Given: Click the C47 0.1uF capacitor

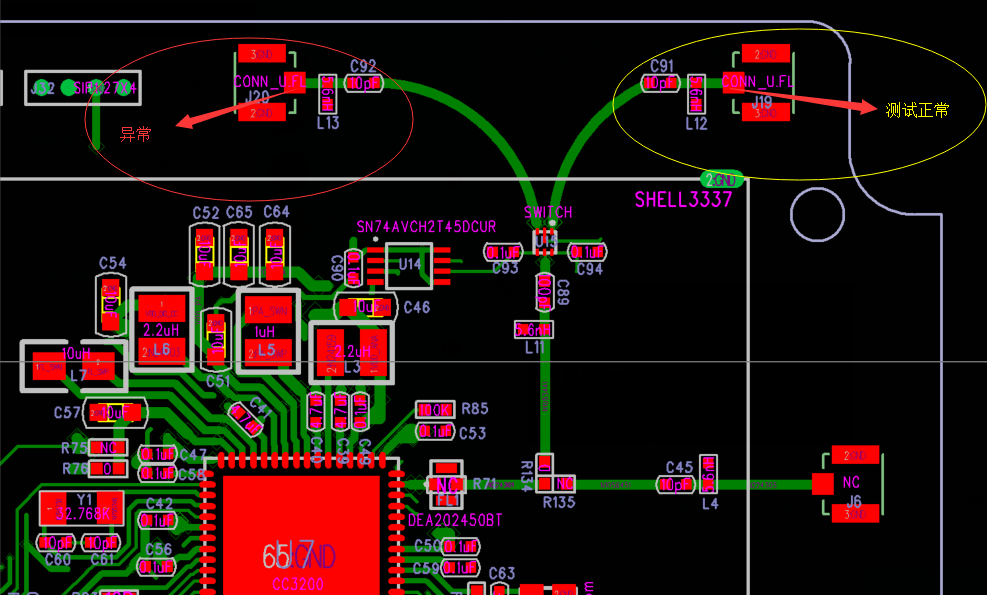Looking at the screenshot, I should [x=157, y=454].
